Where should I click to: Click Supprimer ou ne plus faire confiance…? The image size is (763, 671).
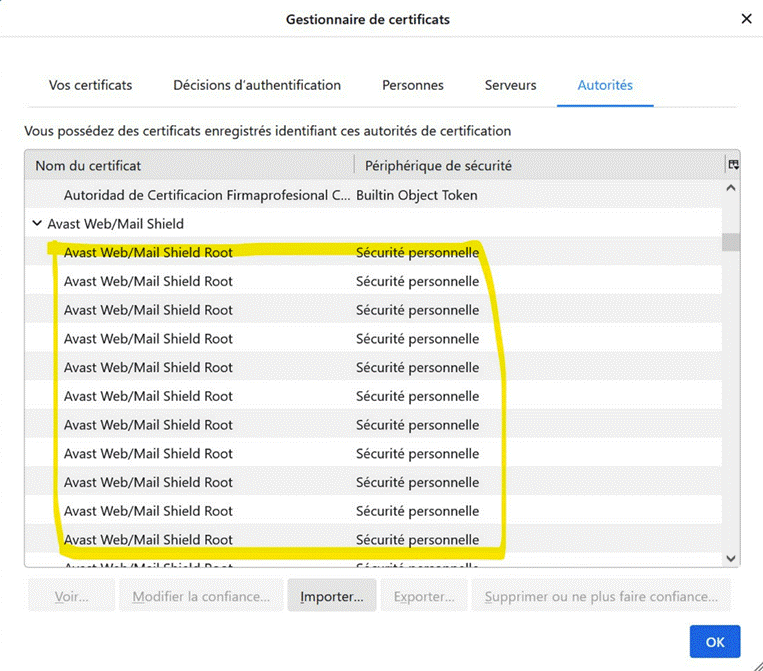[x=601, y=596]
